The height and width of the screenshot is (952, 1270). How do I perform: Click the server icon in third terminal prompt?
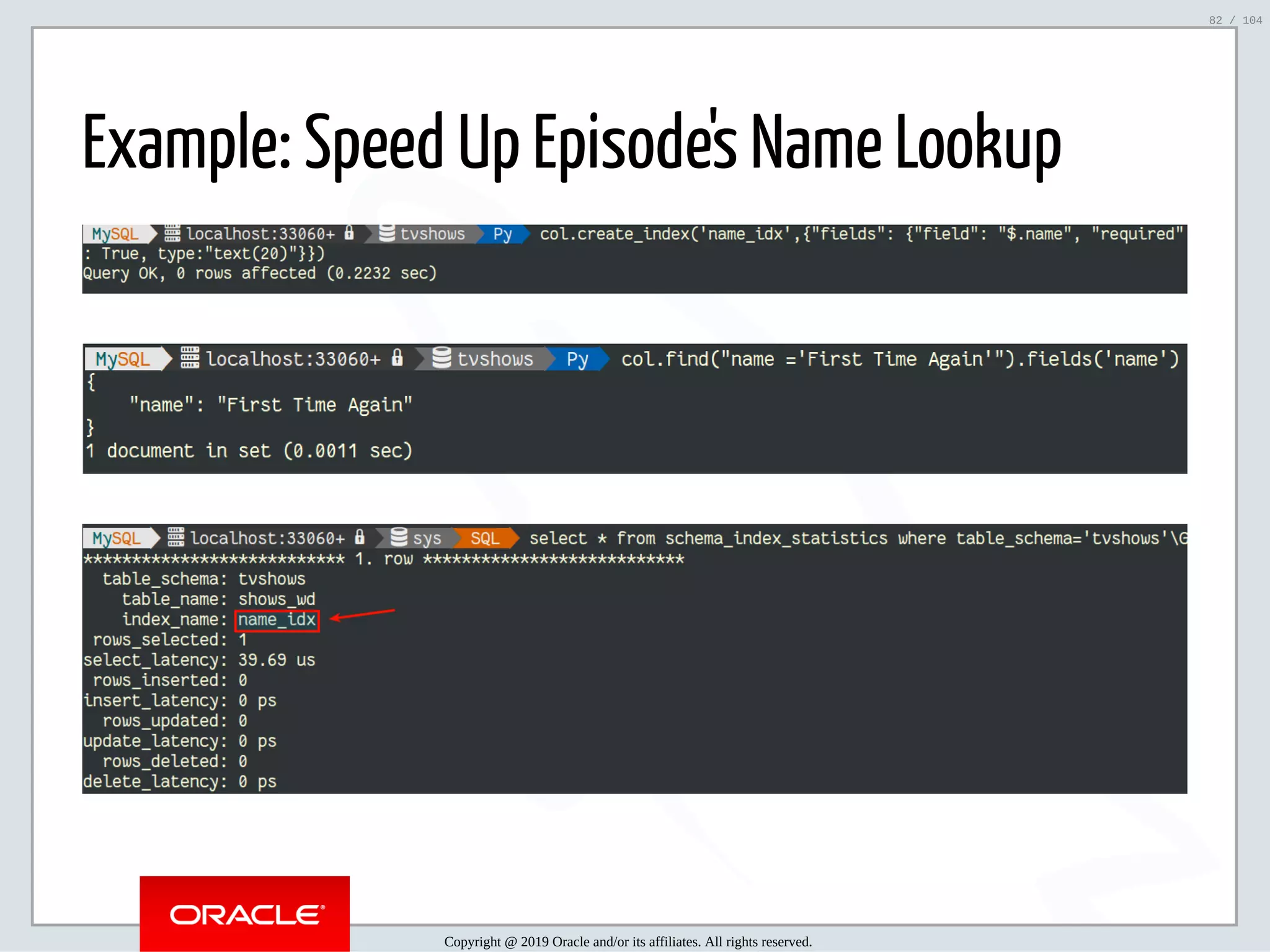coord(176,537)
